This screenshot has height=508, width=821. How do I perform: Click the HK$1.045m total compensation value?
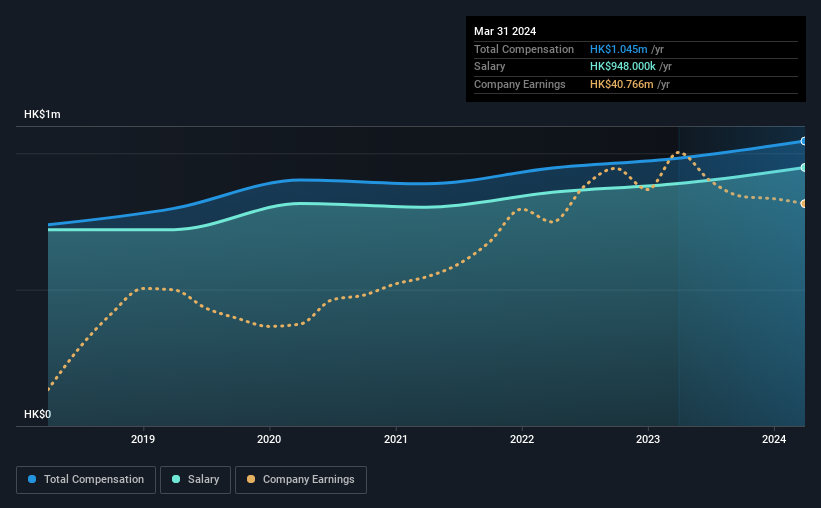[x=618, y=49]
